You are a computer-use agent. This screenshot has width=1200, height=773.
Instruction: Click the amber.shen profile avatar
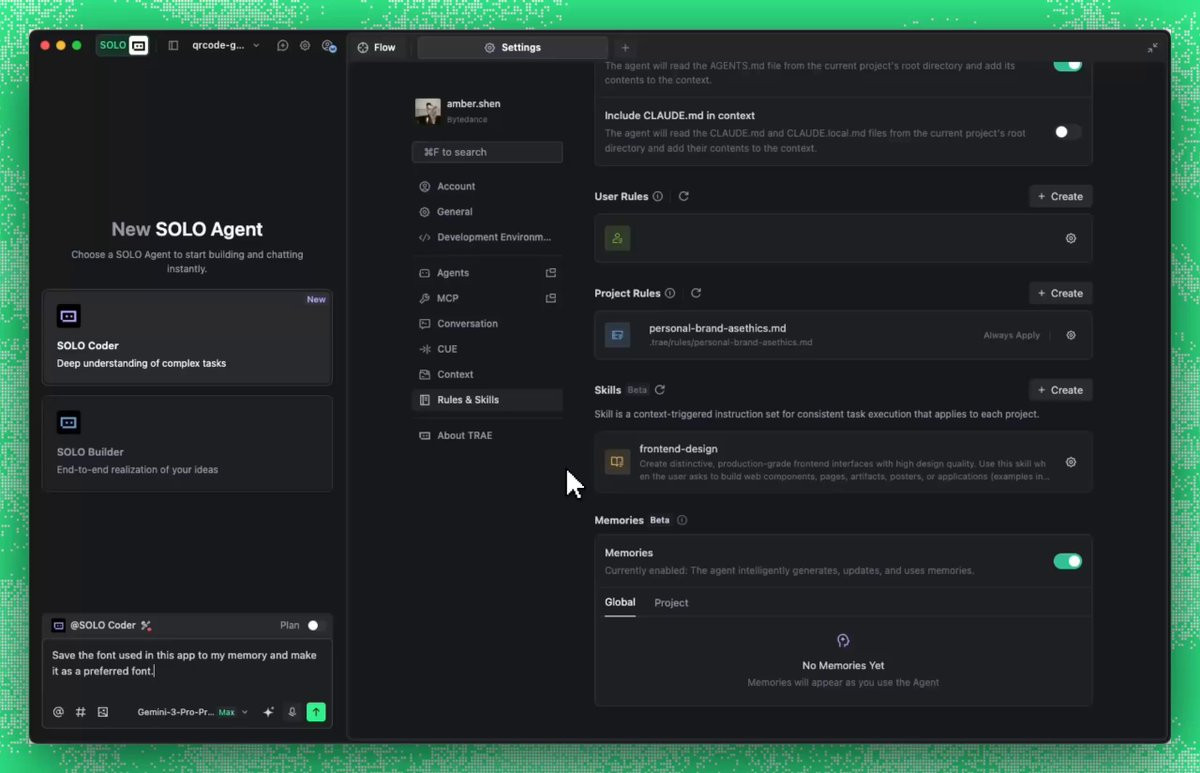(428, 111)
